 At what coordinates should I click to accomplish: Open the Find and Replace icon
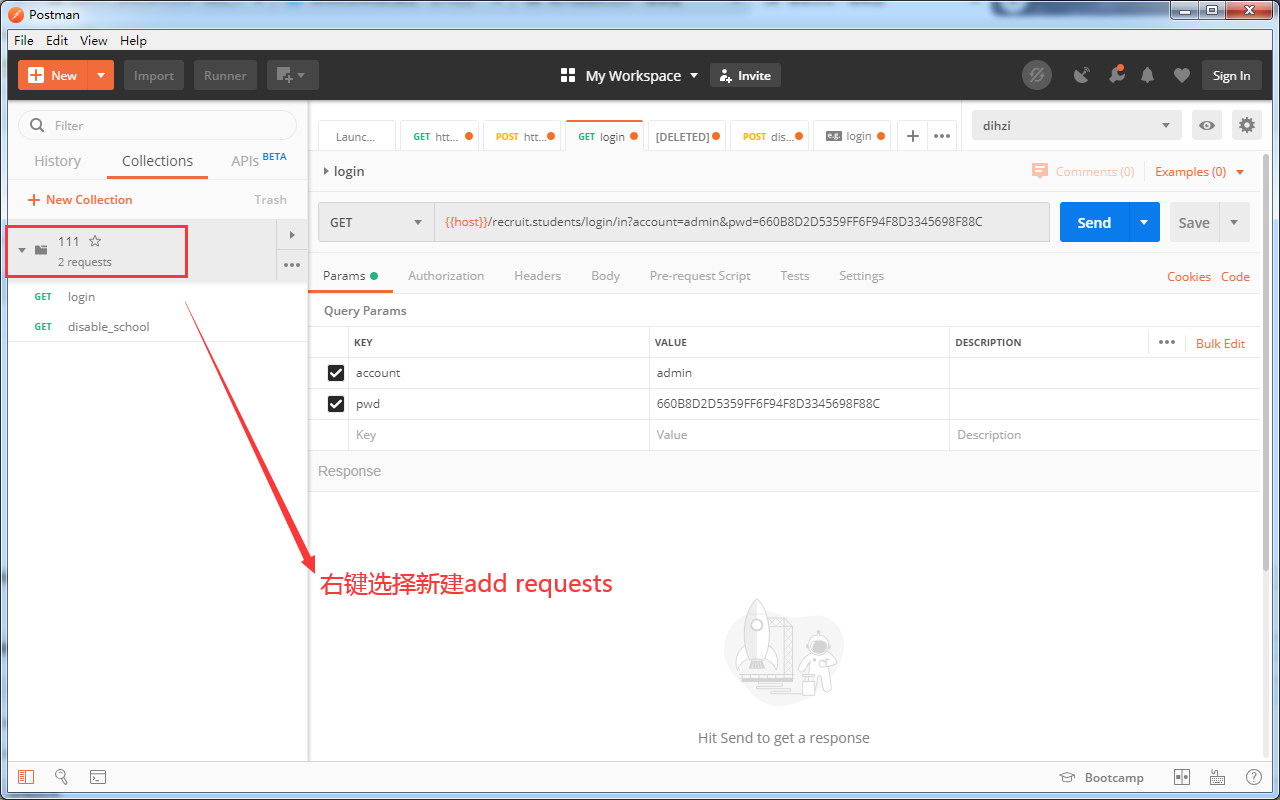pyautogui.click(x=61, y=777)
